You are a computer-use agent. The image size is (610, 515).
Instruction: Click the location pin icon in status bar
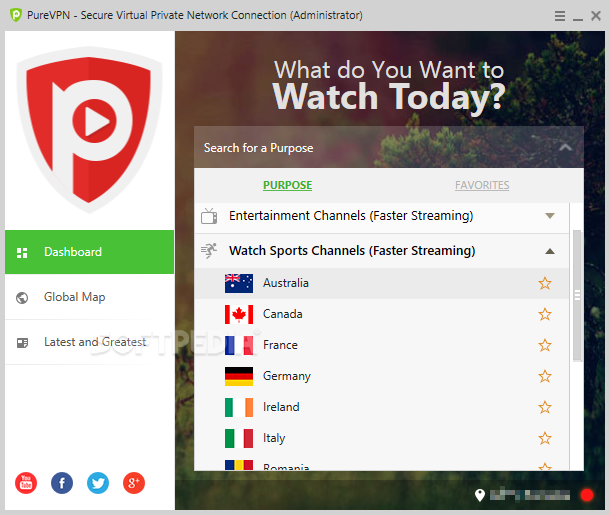[x=480, y=495]
